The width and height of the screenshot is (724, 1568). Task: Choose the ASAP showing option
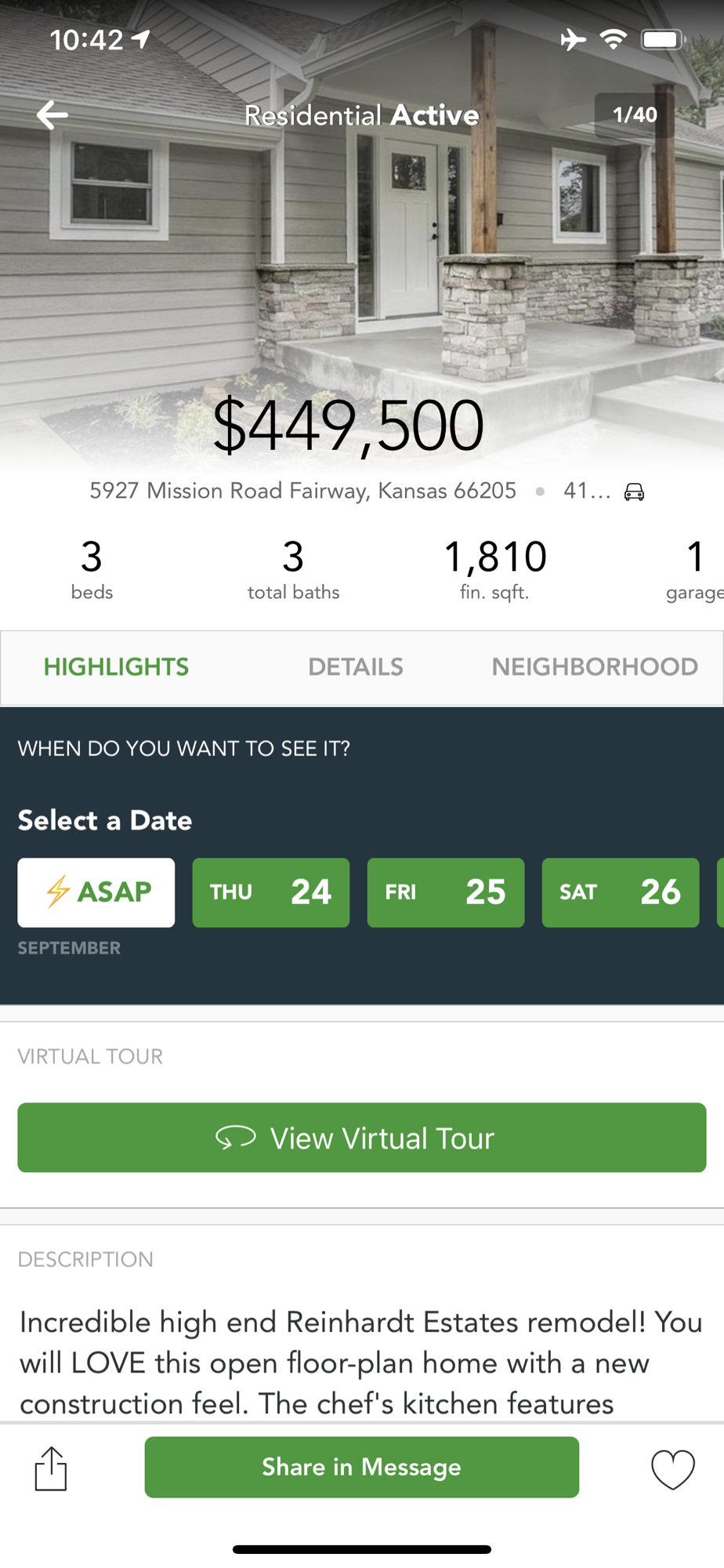(96, 892)
